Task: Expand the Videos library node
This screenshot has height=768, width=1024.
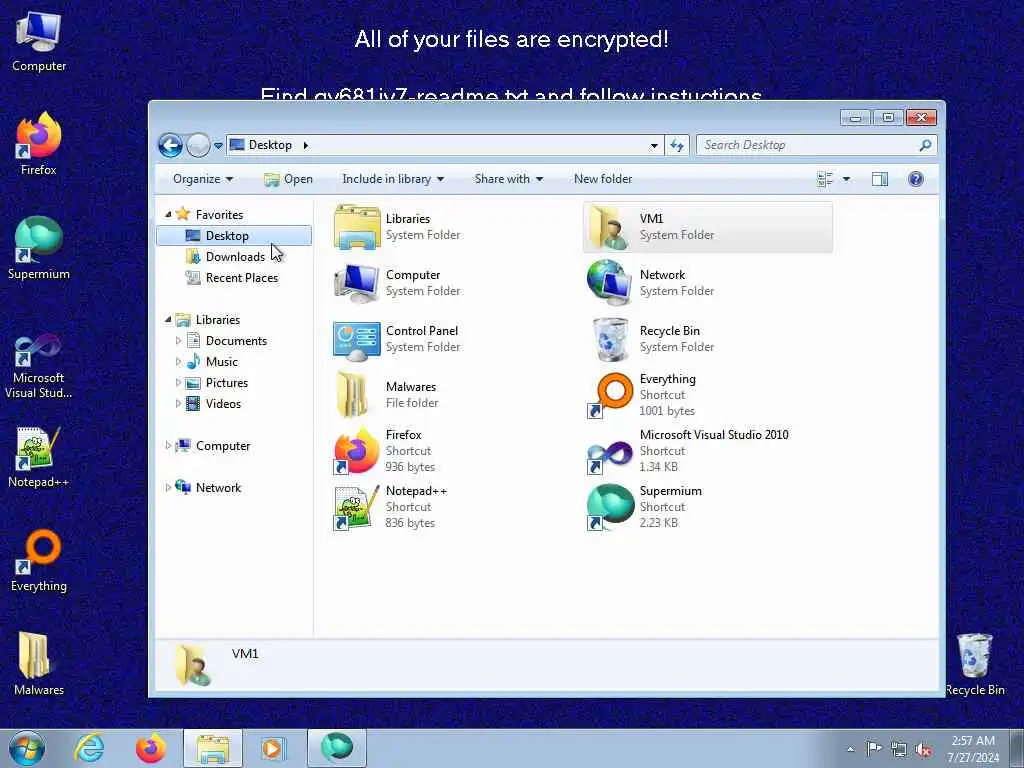Action: tap(178, 404)
